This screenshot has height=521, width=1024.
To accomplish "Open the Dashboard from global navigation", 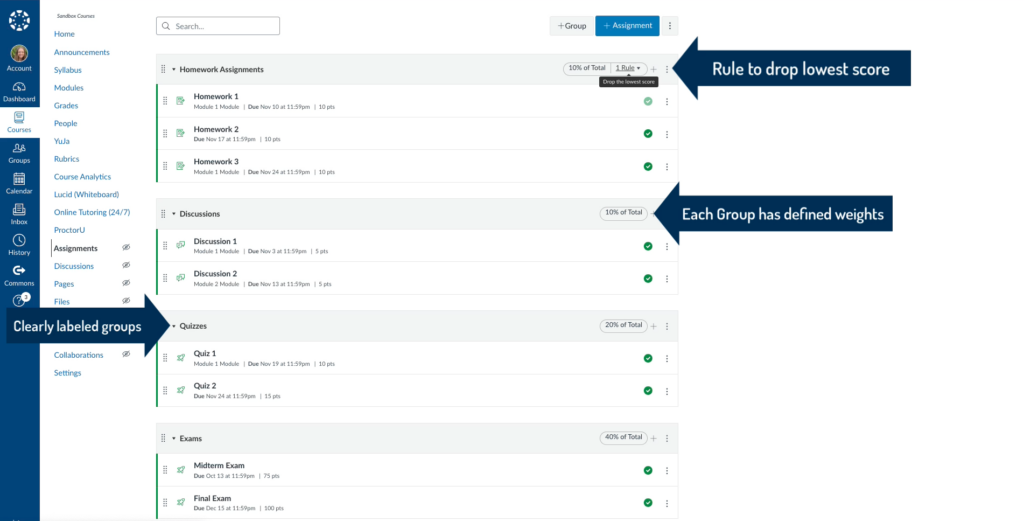I will 19,91.
